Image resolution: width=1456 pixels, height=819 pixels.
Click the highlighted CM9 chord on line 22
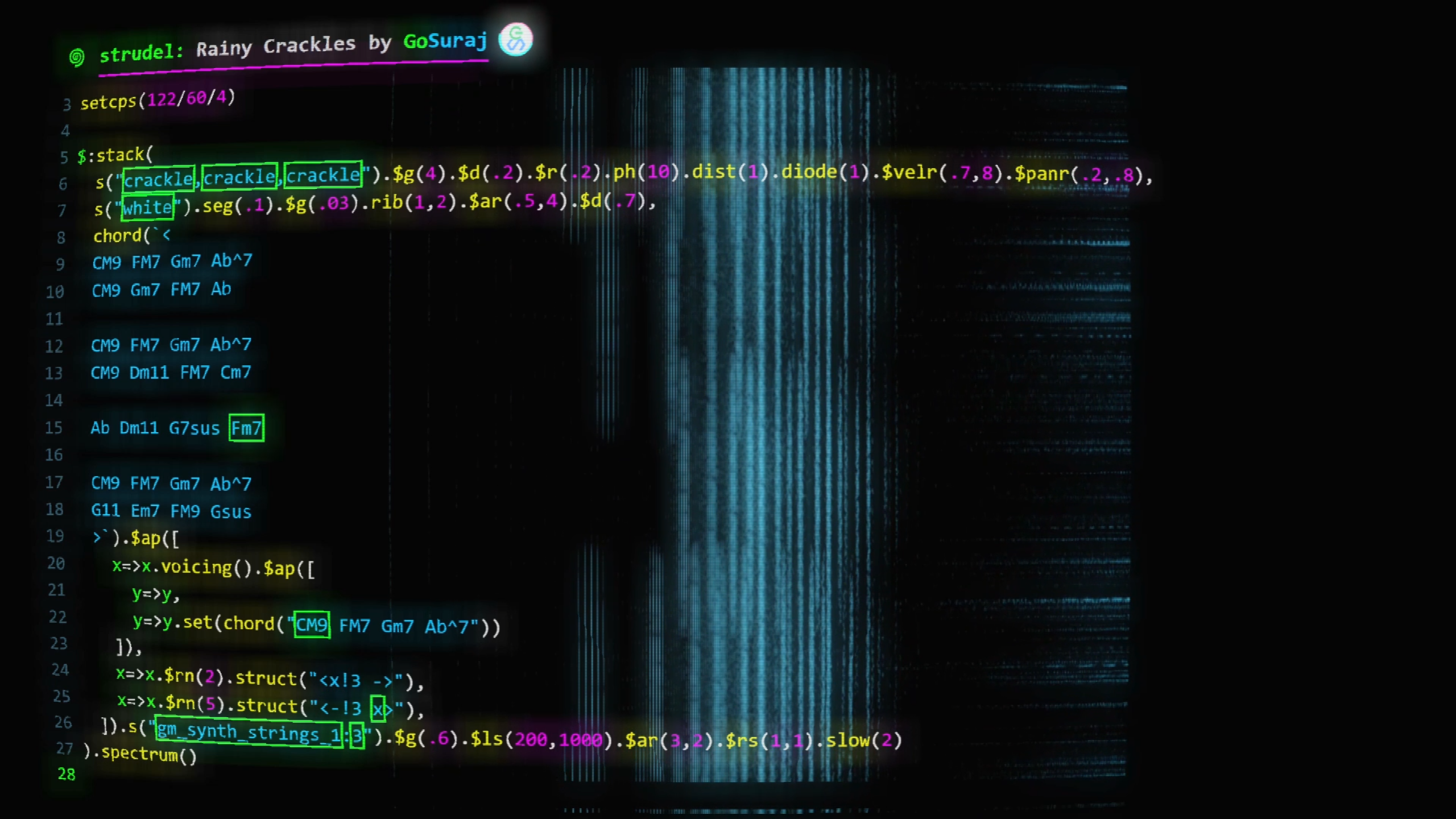(312, 625)
